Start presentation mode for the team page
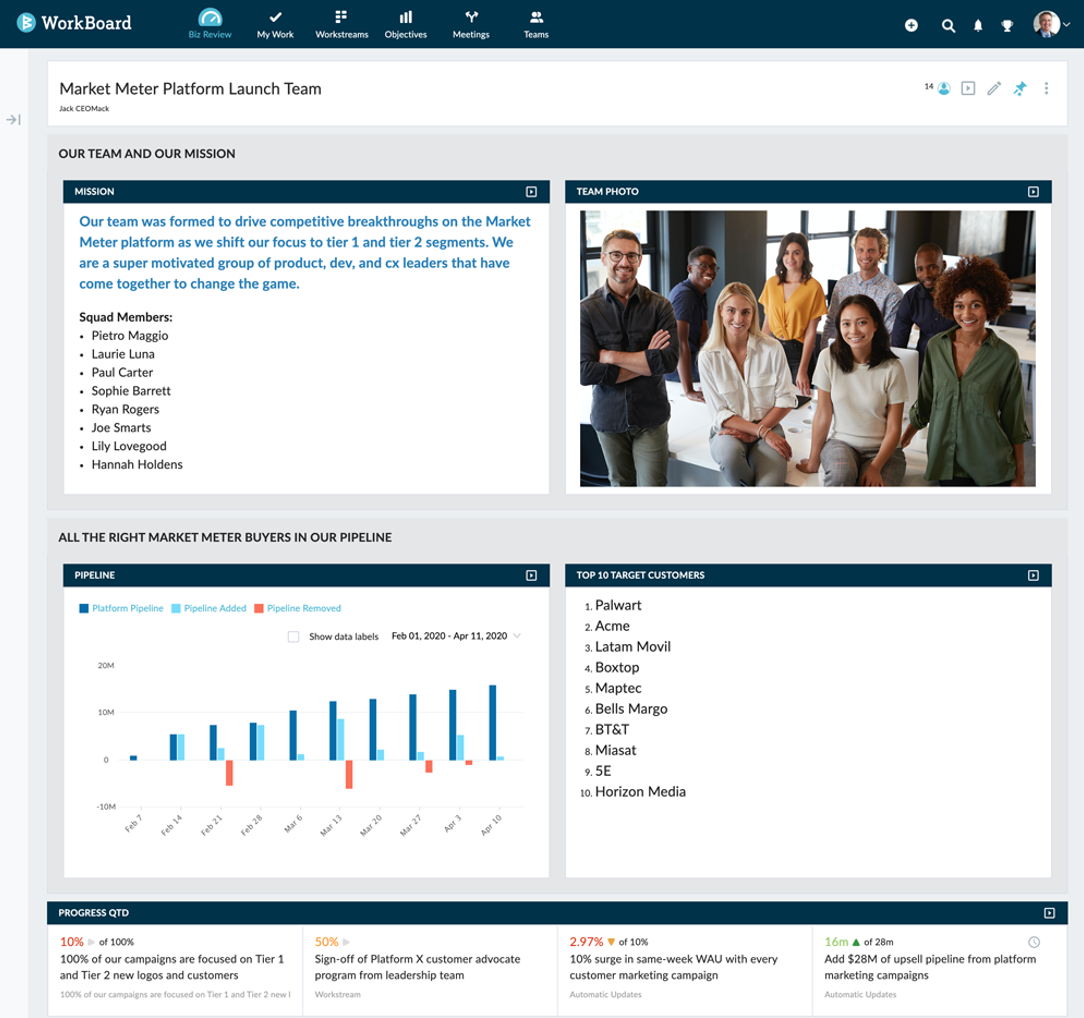Image resolution: width=1084 pixels, height=1018 pixels. 968,88
